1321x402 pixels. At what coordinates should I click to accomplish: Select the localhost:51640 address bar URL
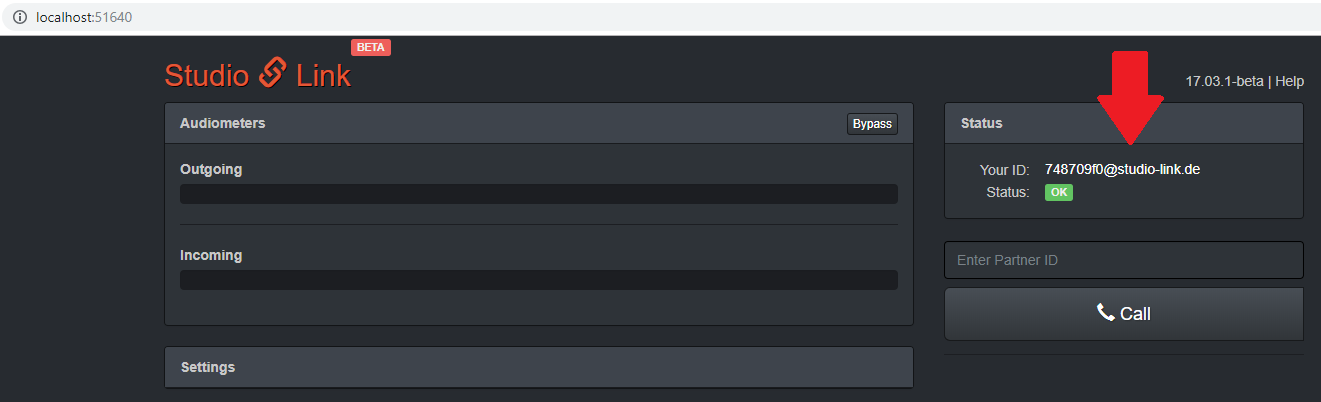pos(84,18)
